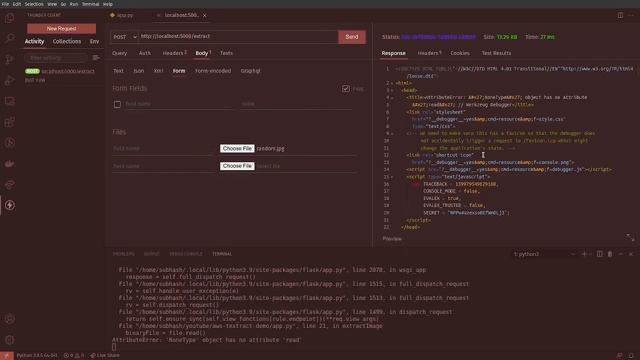Open the Search view in activity bar
The height and width of the screenshot is (360, 640).
click(x=10, y=38)
